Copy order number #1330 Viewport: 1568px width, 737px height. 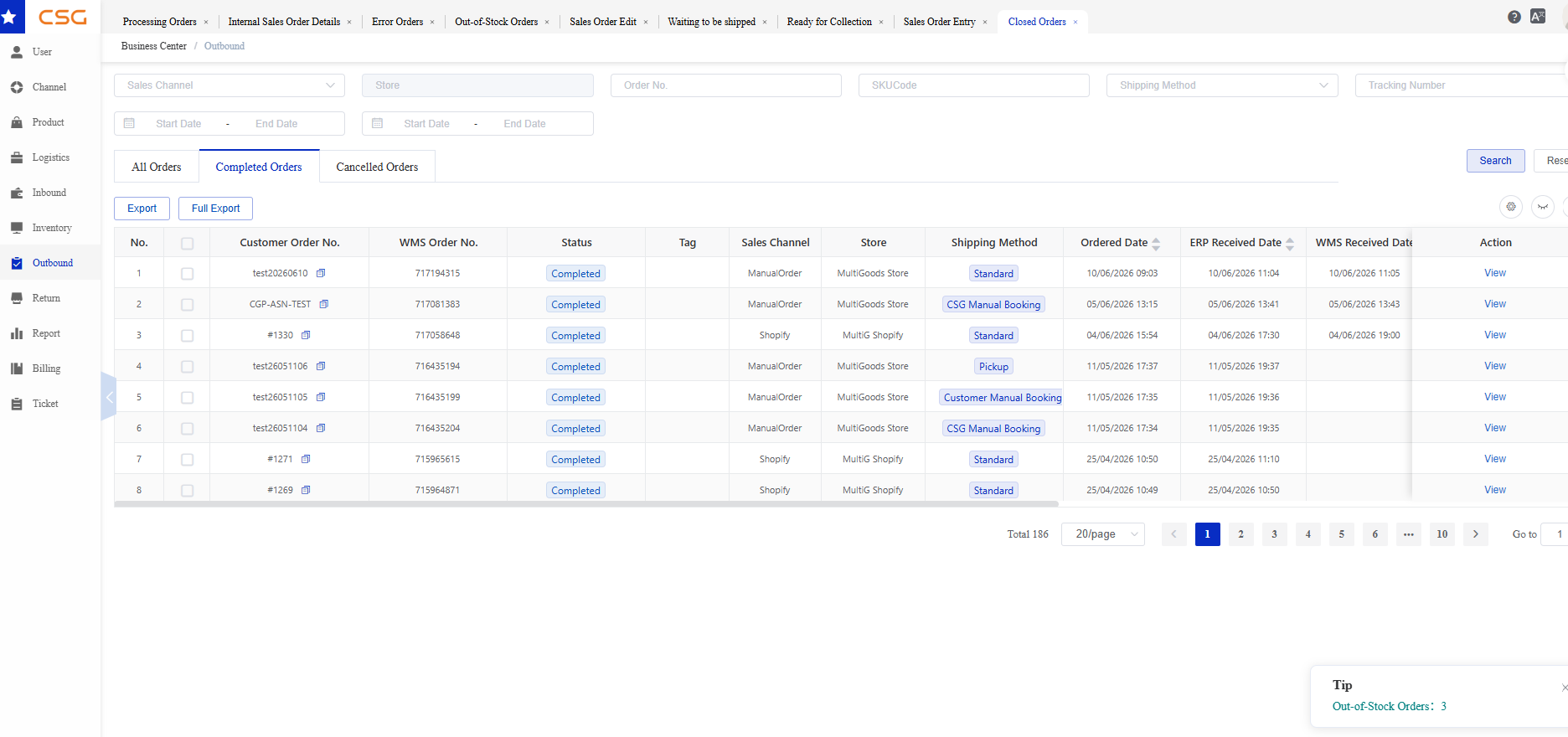coord(306,335)
